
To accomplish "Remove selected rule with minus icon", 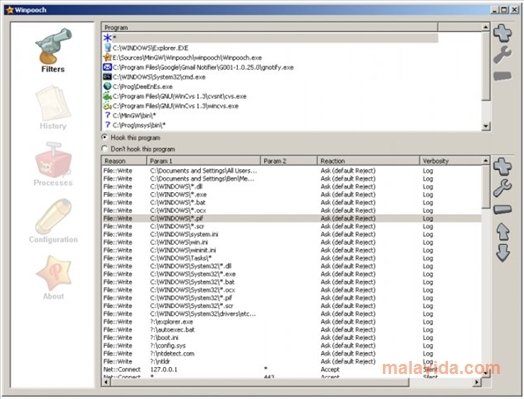I will click(x=502, y=210).
